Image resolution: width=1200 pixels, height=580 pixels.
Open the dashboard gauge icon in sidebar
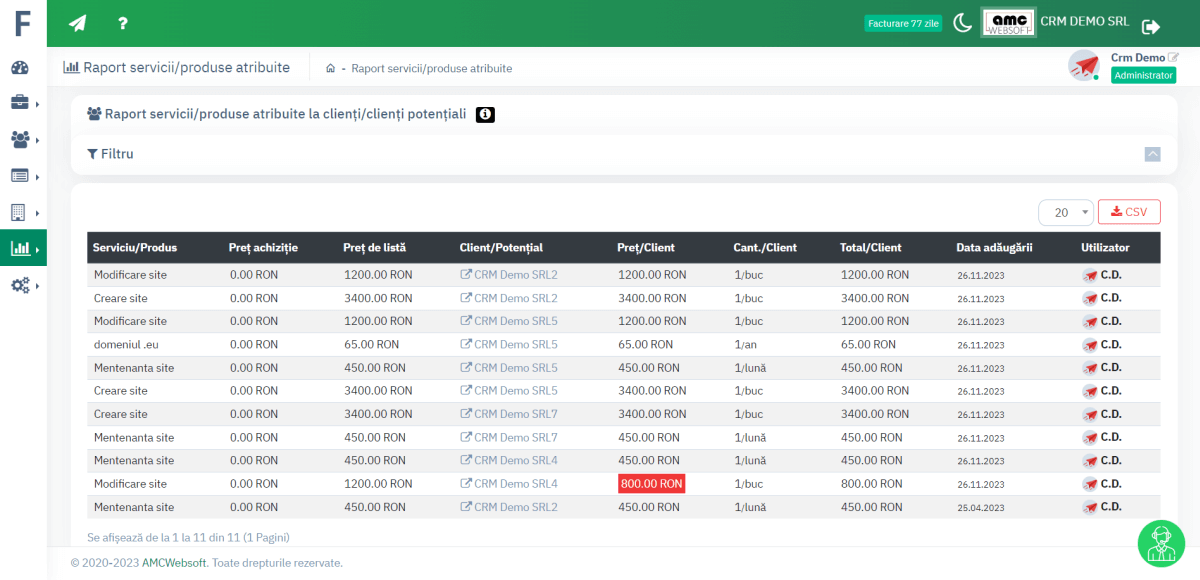pyautogui.click(x=20, y=68)
